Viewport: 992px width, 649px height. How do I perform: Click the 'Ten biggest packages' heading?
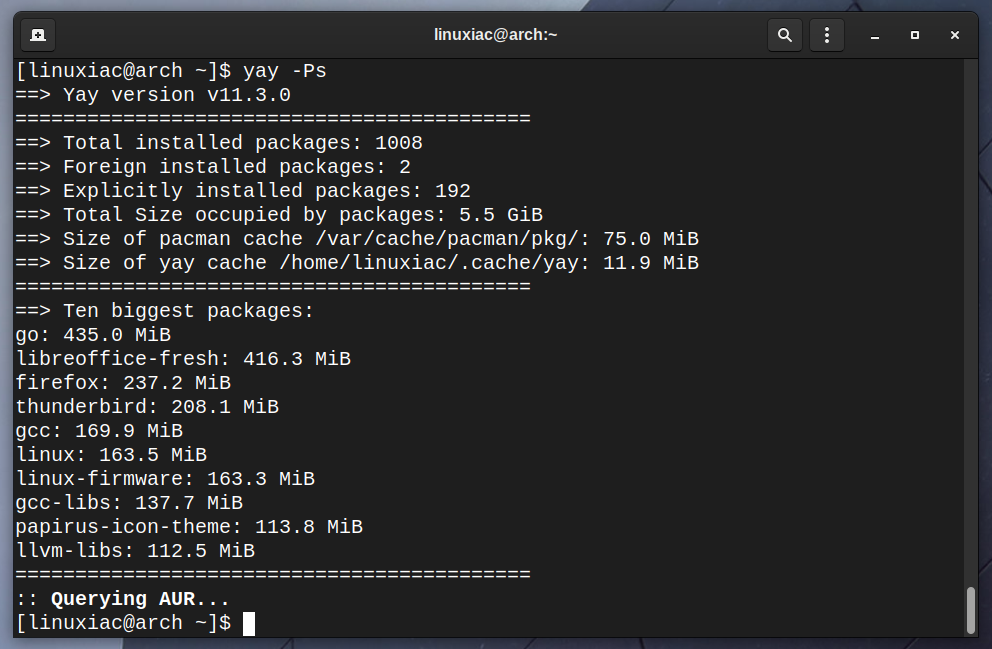point(189,311)
